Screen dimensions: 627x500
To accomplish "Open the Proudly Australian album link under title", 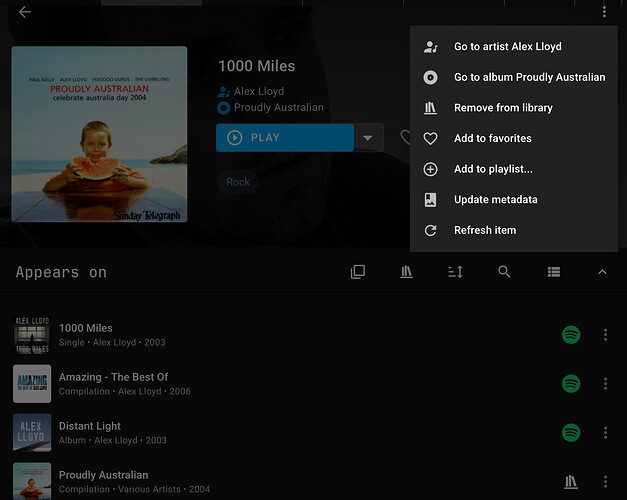I will tap(279, 108).
